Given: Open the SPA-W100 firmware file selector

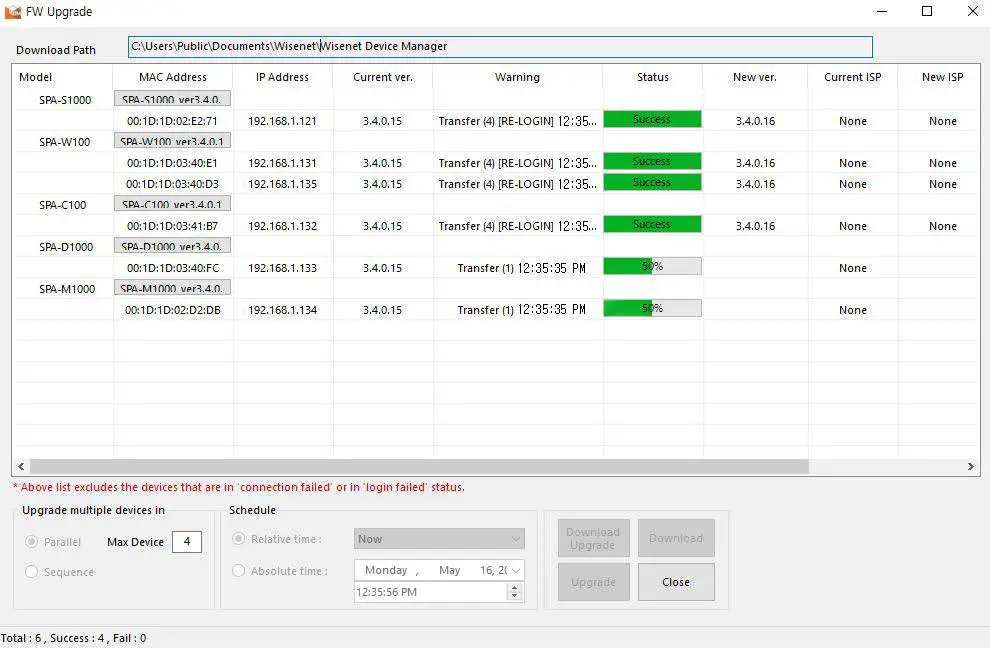Looking at the screenshot, I should coord(172,140).
